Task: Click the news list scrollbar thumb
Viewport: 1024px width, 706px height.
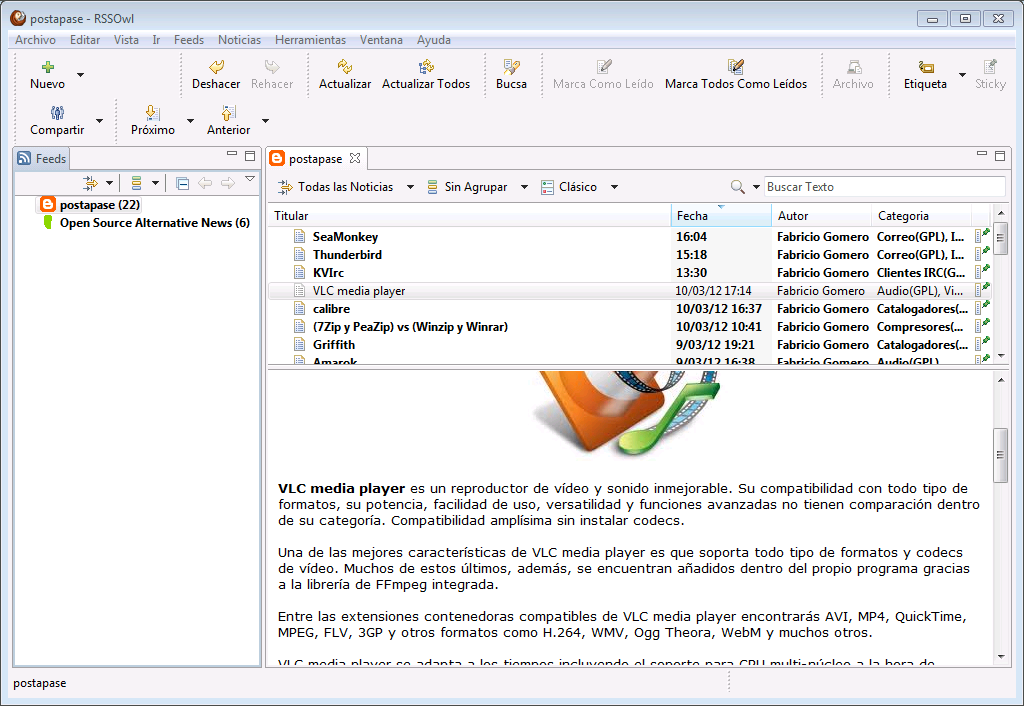Action: (1000, 238)
